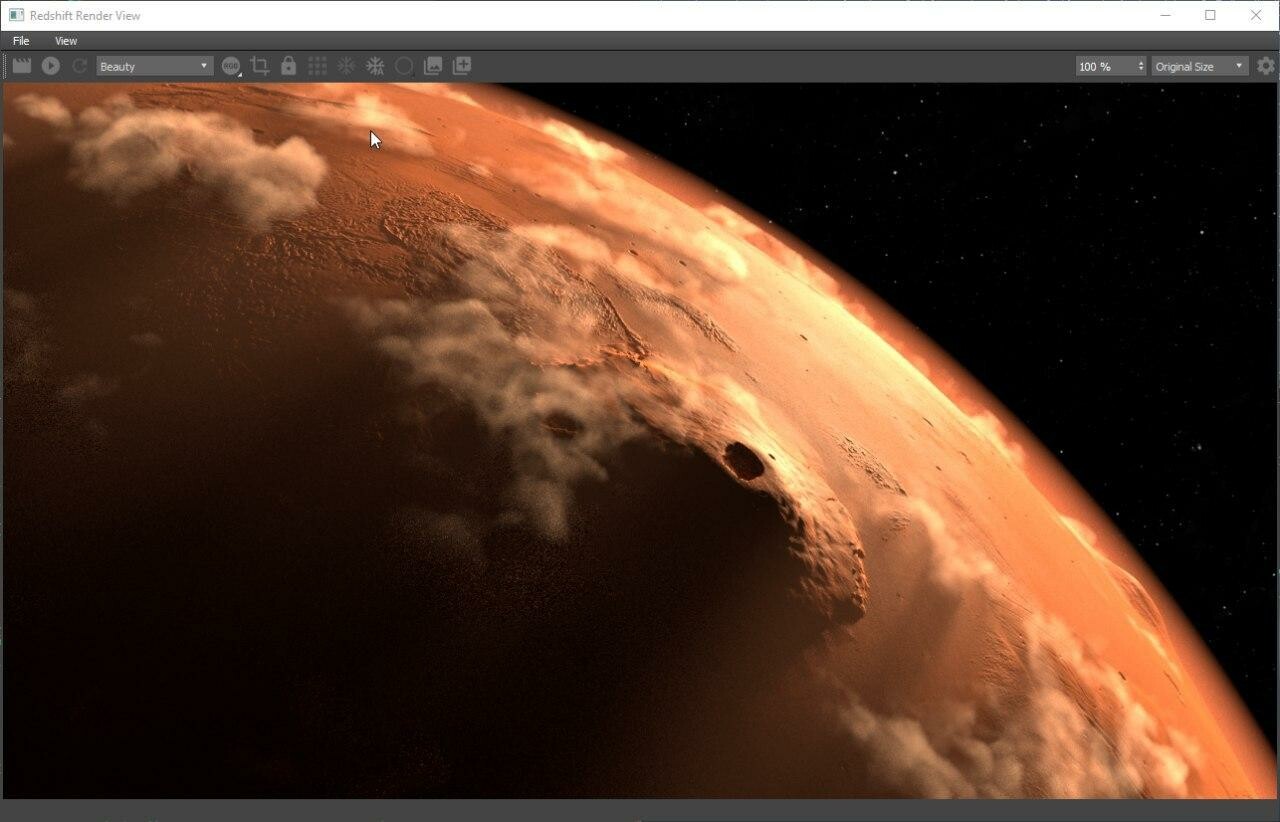This screenshot has width=1280, height=822.
Task: Select the second snowflake icon on the toolbar
Action: [375, 65]
